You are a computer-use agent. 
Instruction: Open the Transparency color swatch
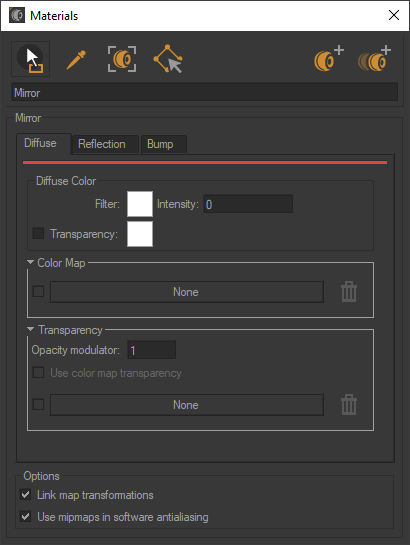click(140, 234)
